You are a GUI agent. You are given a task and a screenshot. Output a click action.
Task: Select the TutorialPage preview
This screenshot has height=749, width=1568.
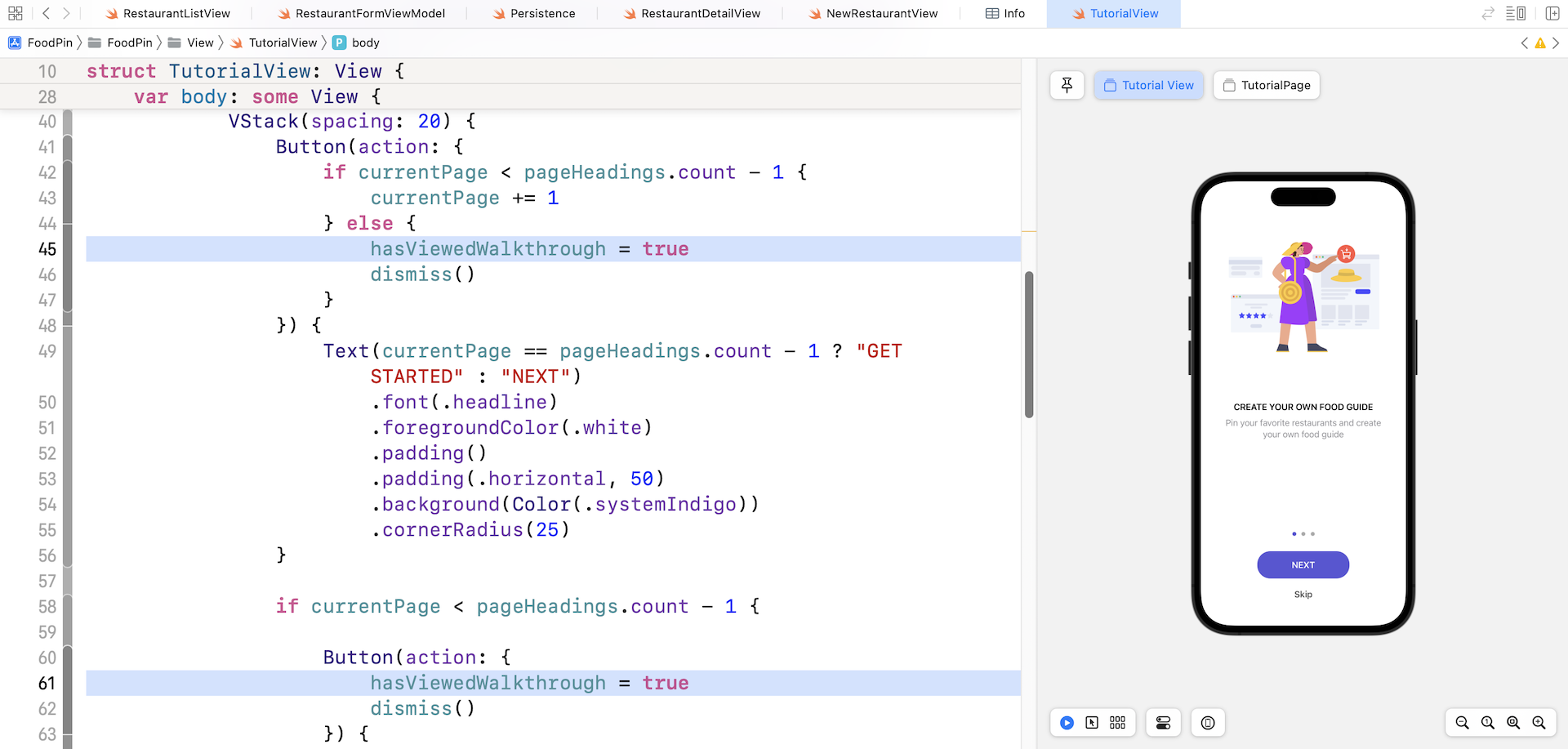pyautogui.click(x=1267, y=85)
